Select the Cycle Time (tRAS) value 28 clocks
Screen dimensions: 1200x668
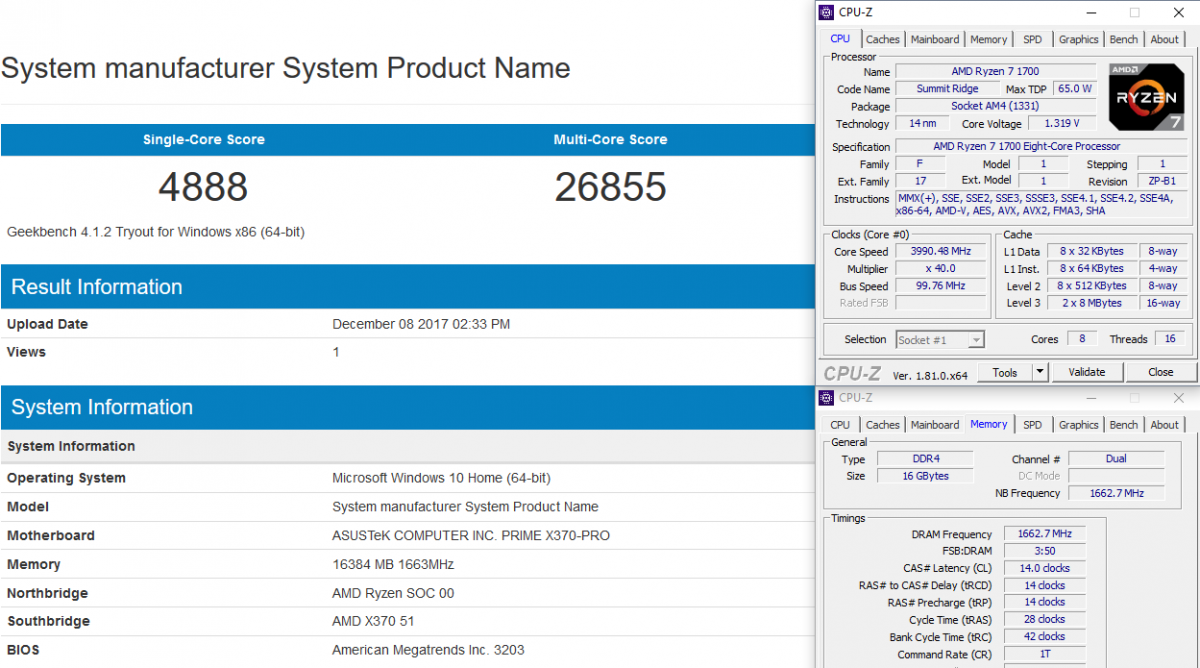(x=1044, y=620)
